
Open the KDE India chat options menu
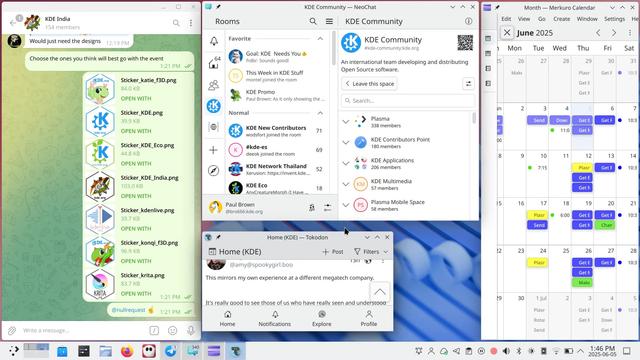[191, 23]
